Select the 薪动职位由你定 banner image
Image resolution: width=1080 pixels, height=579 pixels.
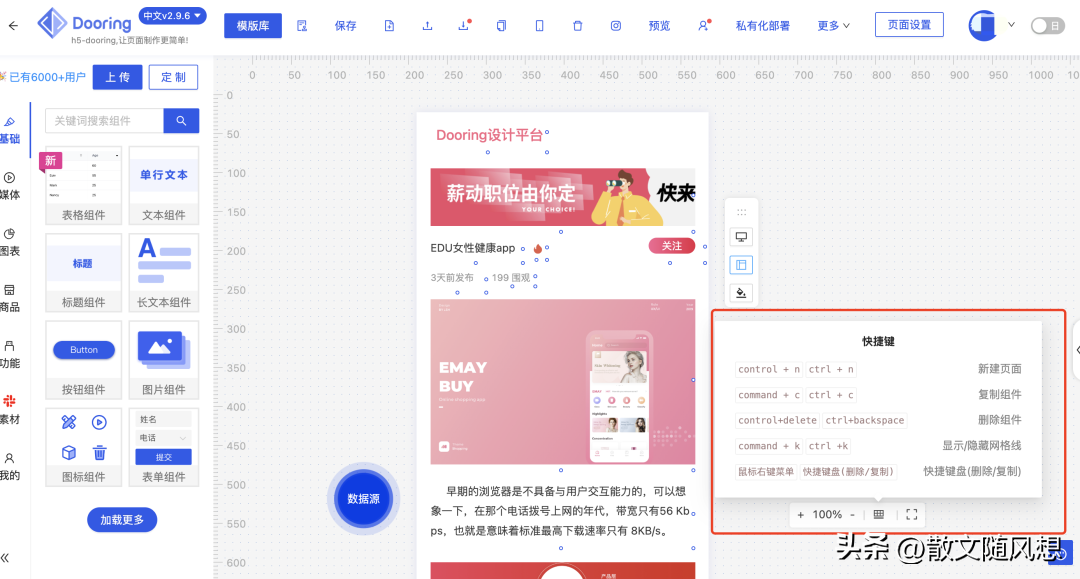click(x=563, y=197)
